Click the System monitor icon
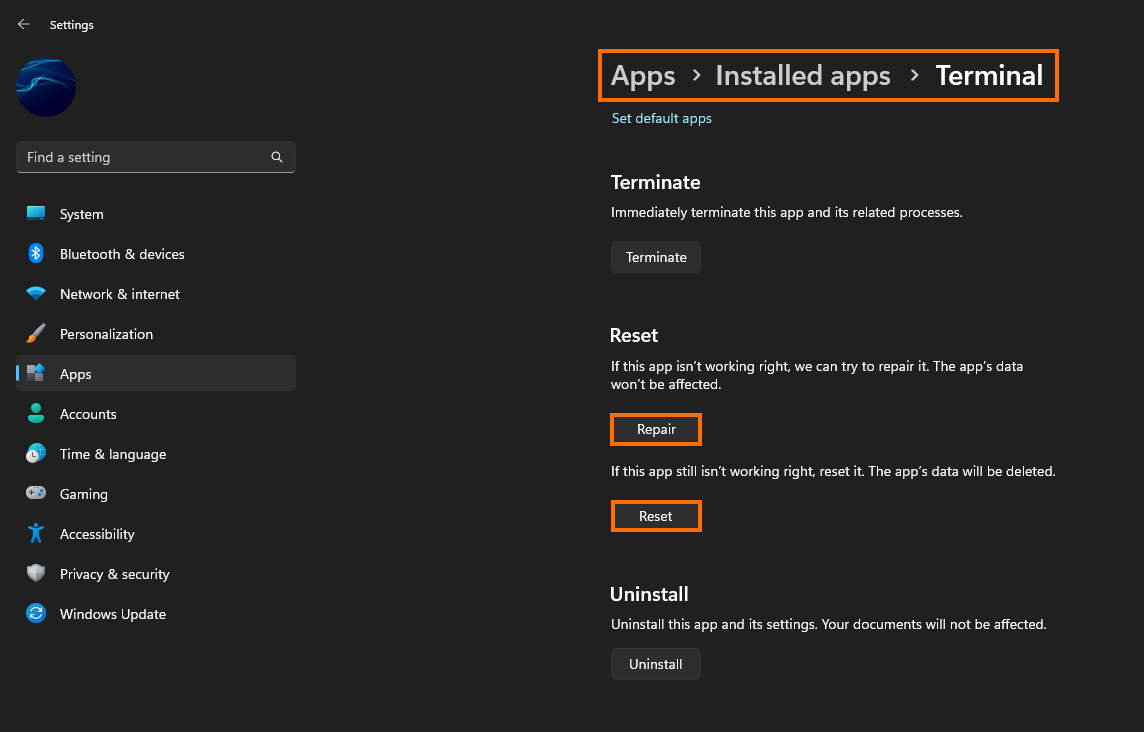 pyautogui.click(x=36, y=213)
